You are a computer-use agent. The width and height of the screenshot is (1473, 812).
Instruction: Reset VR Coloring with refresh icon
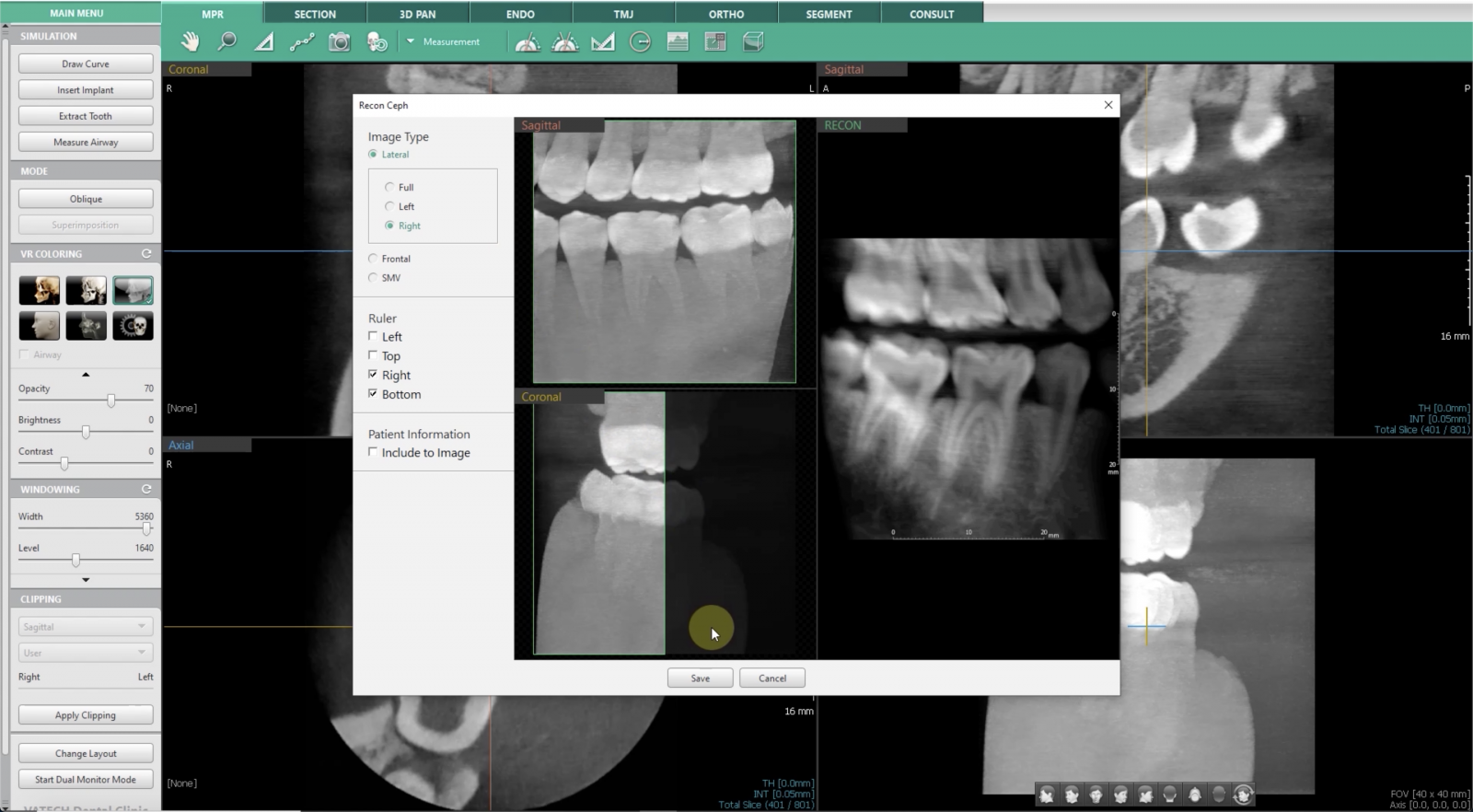coord(145,253)
